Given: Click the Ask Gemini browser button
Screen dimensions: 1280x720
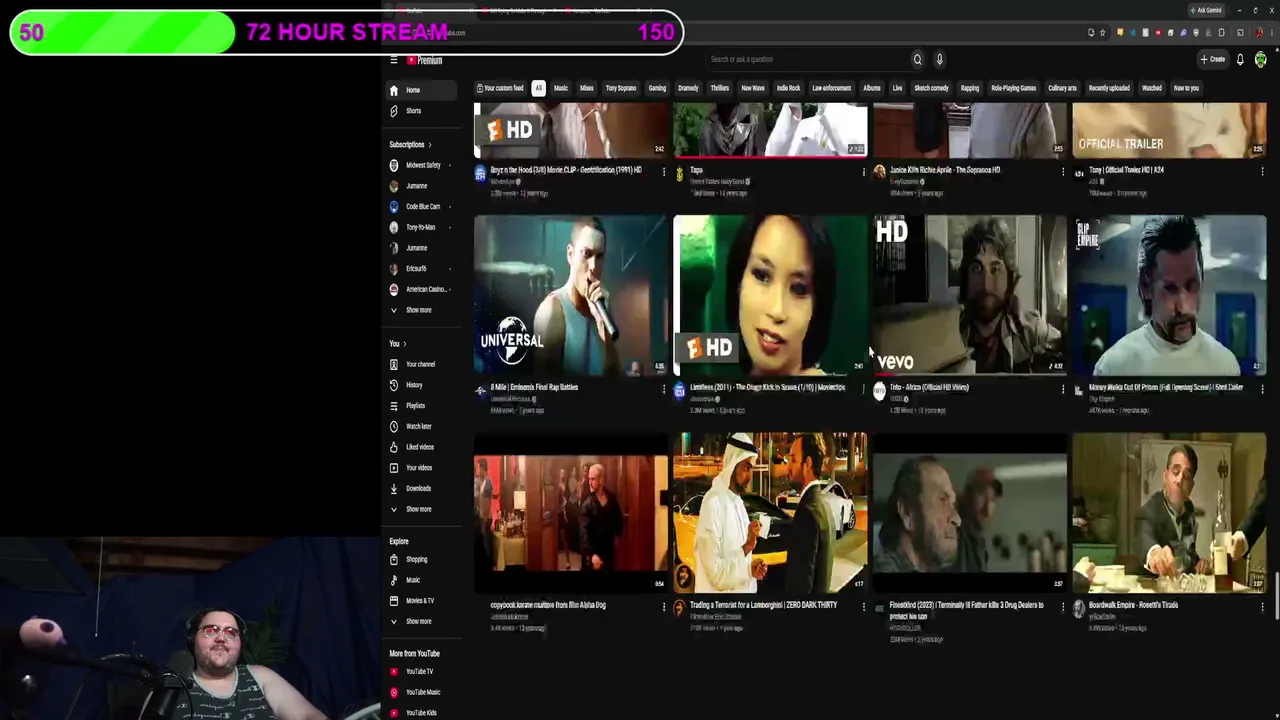Looking at the screenshot, I should 1206,10.
